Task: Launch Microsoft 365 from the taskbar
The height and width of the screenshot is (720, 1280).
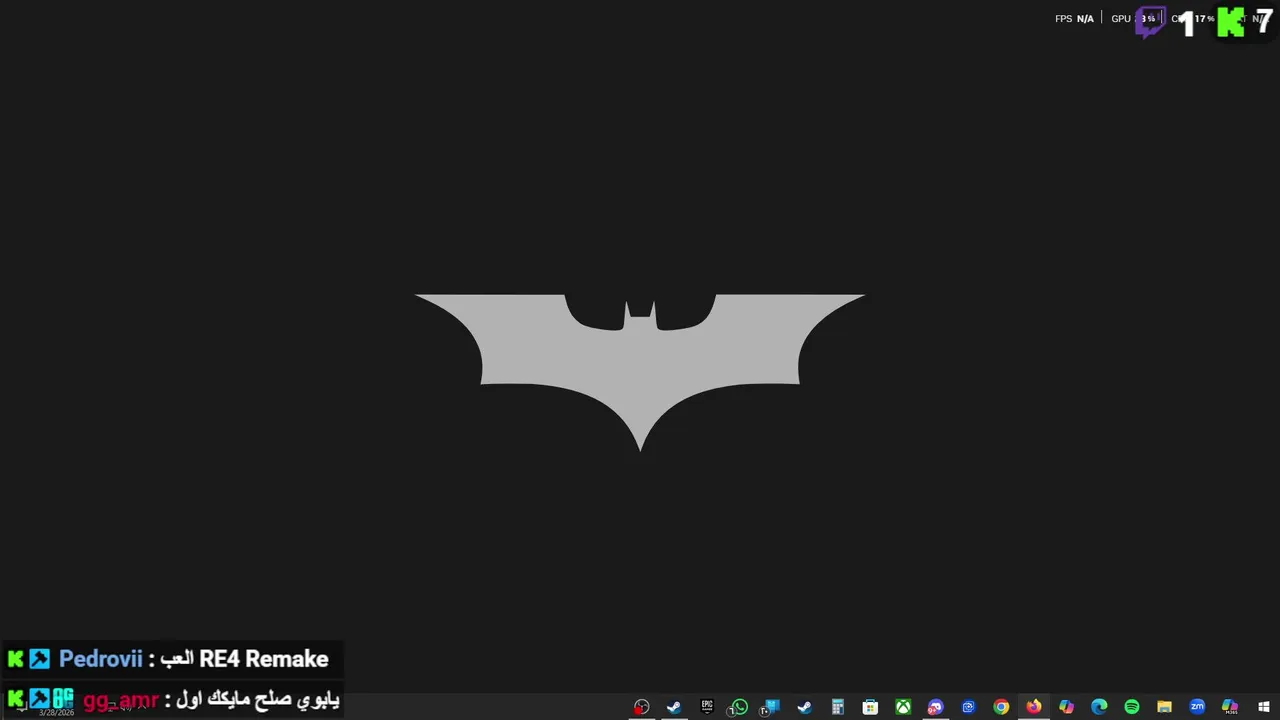Action: point(1230,707)
